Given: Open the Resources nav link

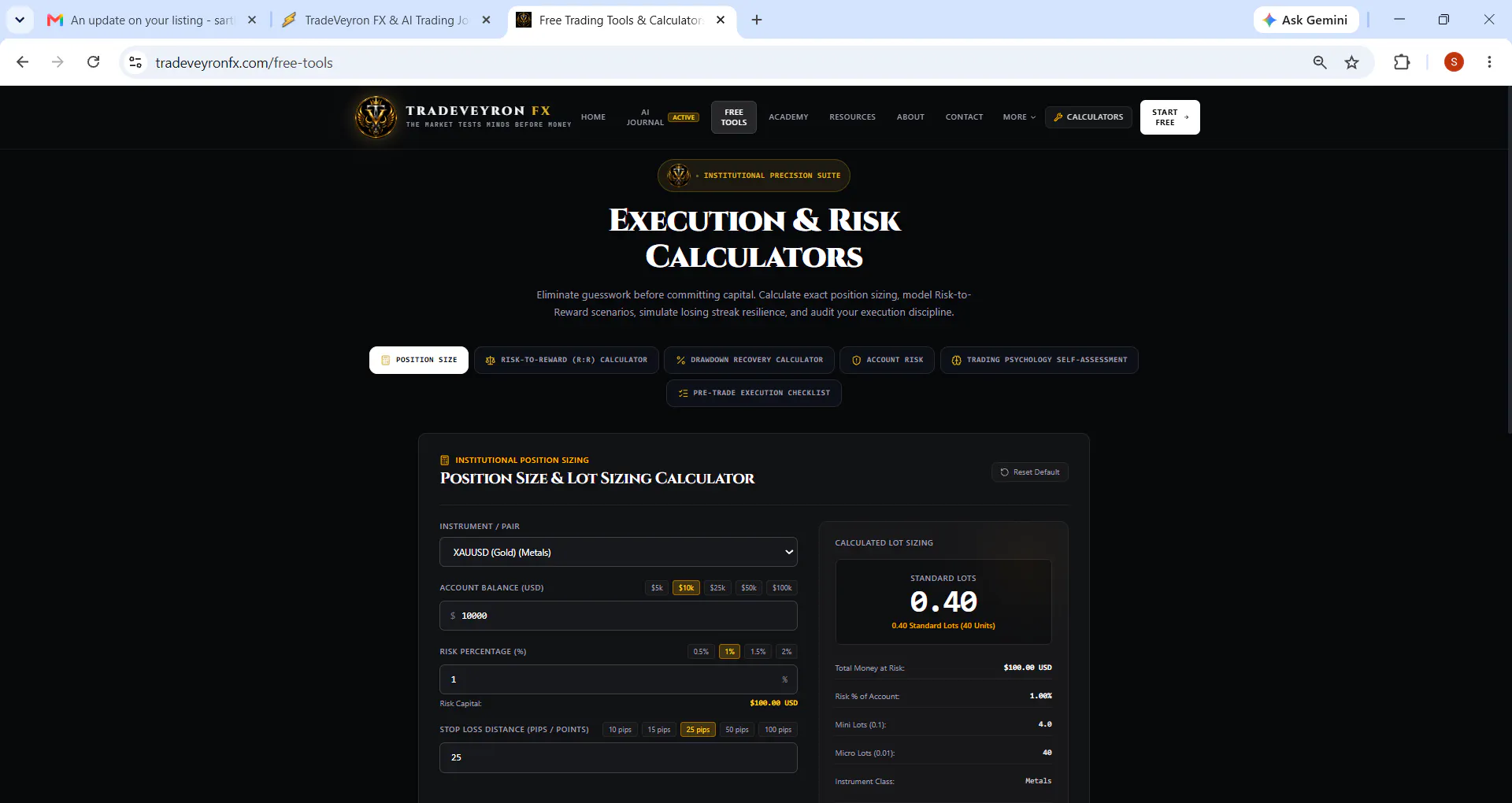Looking at the screenshot, I should tap(852, 117).
